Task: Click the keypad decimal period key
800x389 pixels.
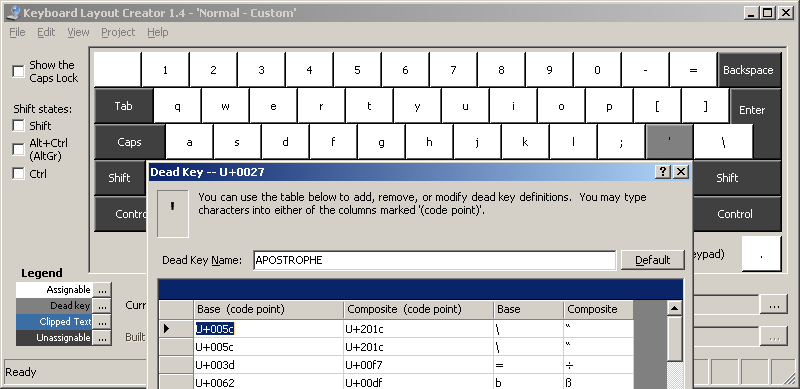Action: [x=761, y=254]
